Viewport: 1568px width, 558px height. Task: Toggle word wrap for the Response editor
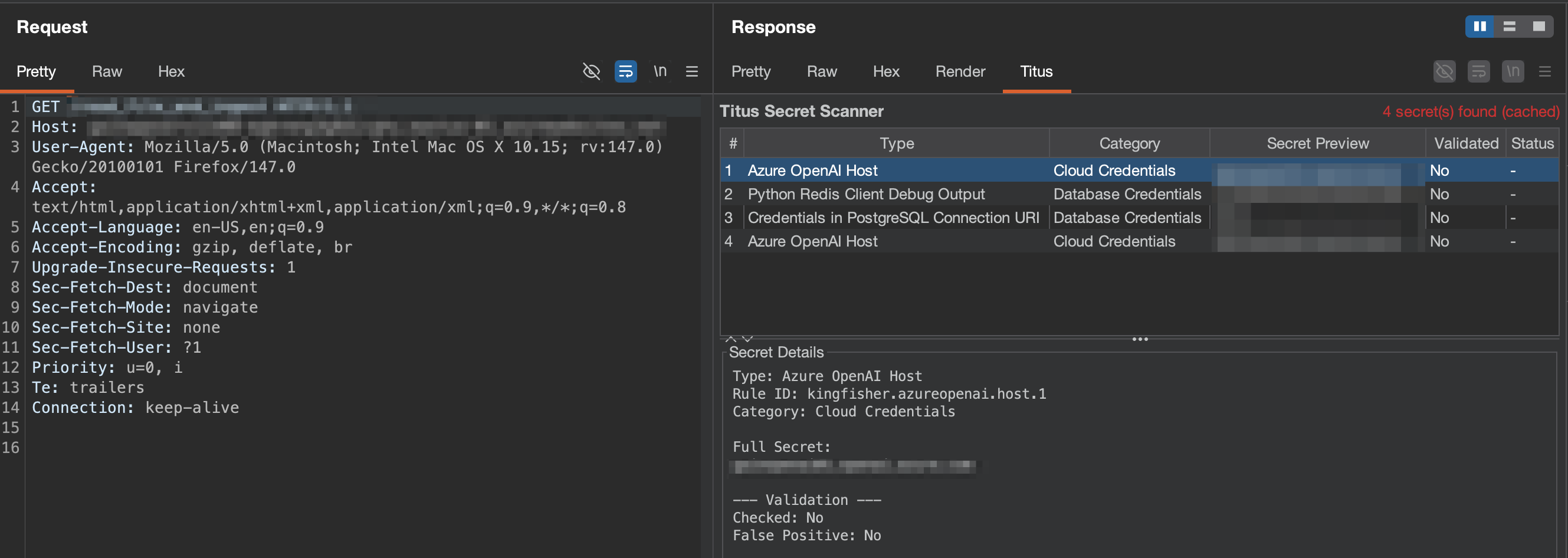click(x=1479, y=71)
